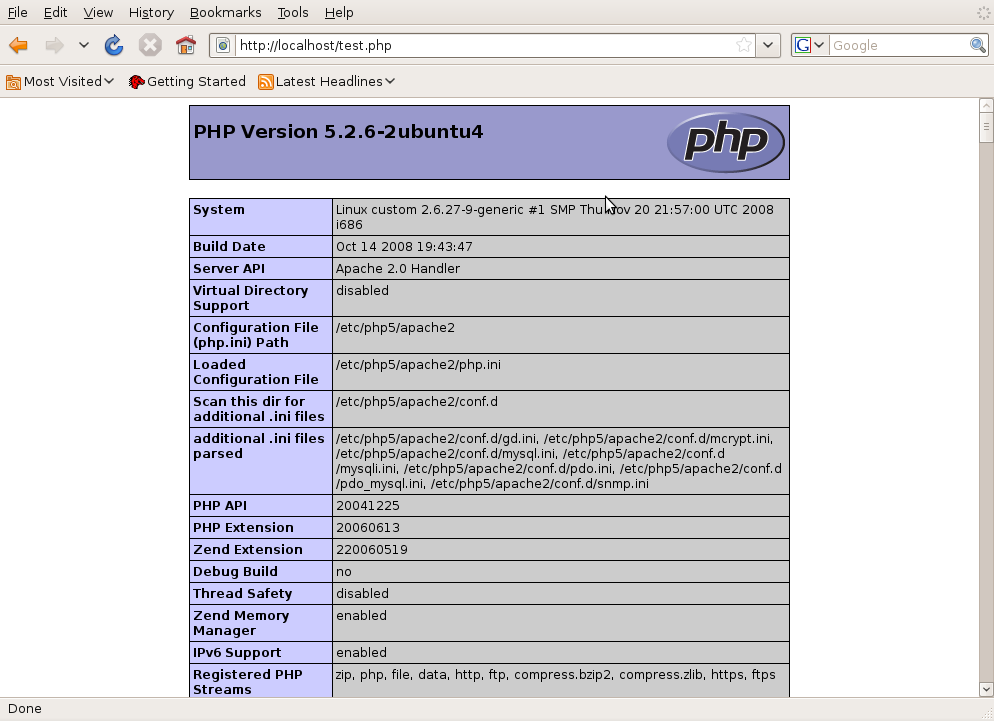Open the View menu
The image size is (994, 721).
click(98, 13)
